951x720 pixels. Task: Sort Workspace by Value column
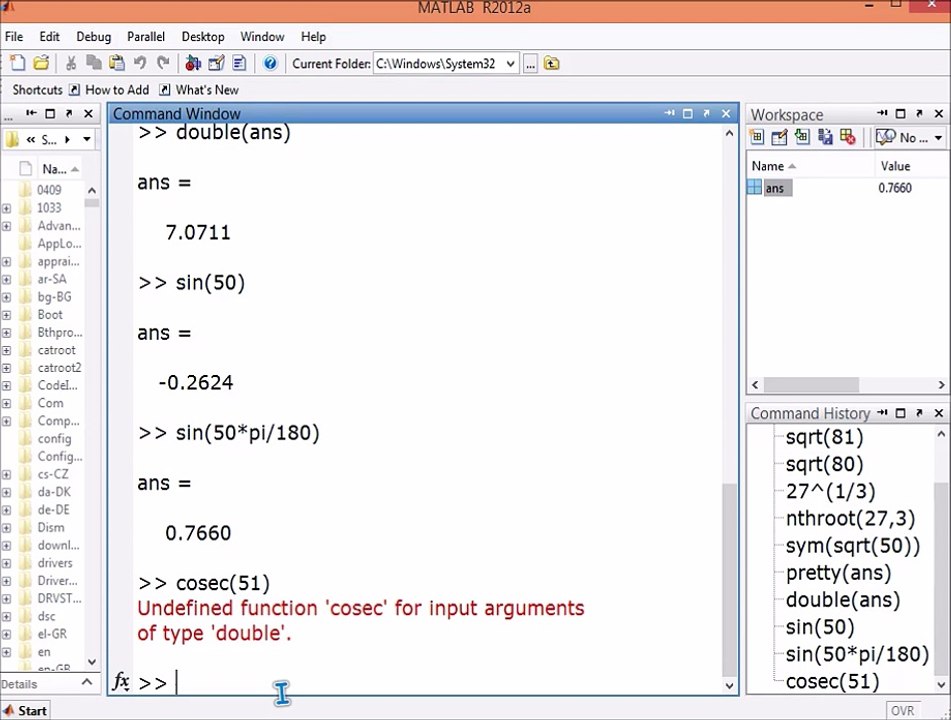point(895,166)
